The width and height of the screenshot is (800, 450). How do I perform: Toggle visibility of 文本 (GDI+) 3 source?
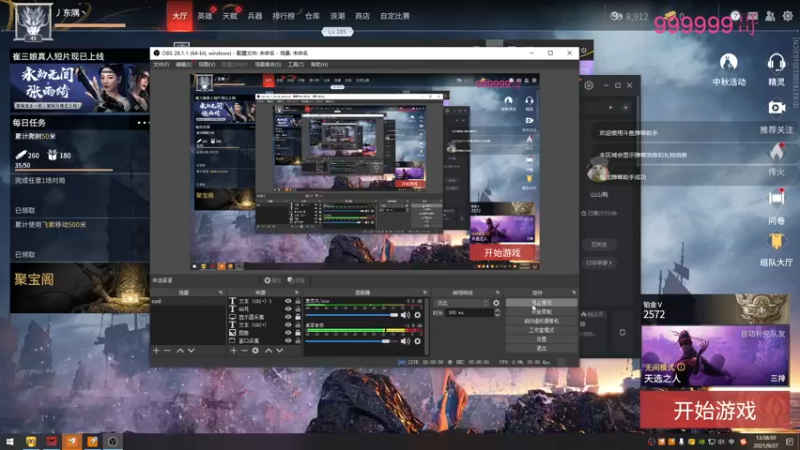coord(288,301)
